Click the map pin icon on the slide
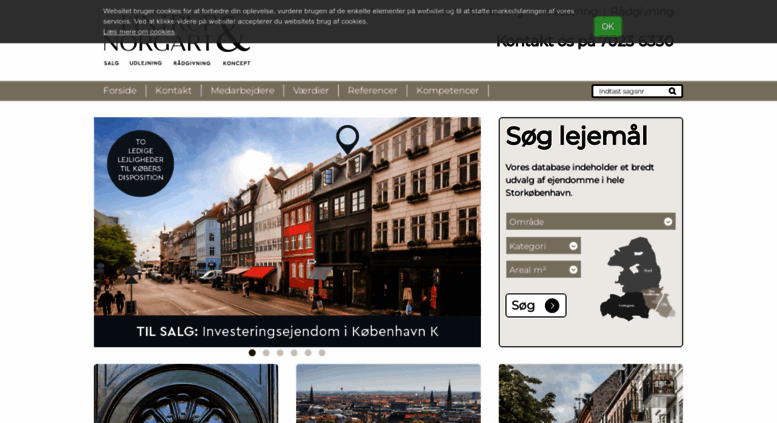777x423 pixels. tap(347, 139)
